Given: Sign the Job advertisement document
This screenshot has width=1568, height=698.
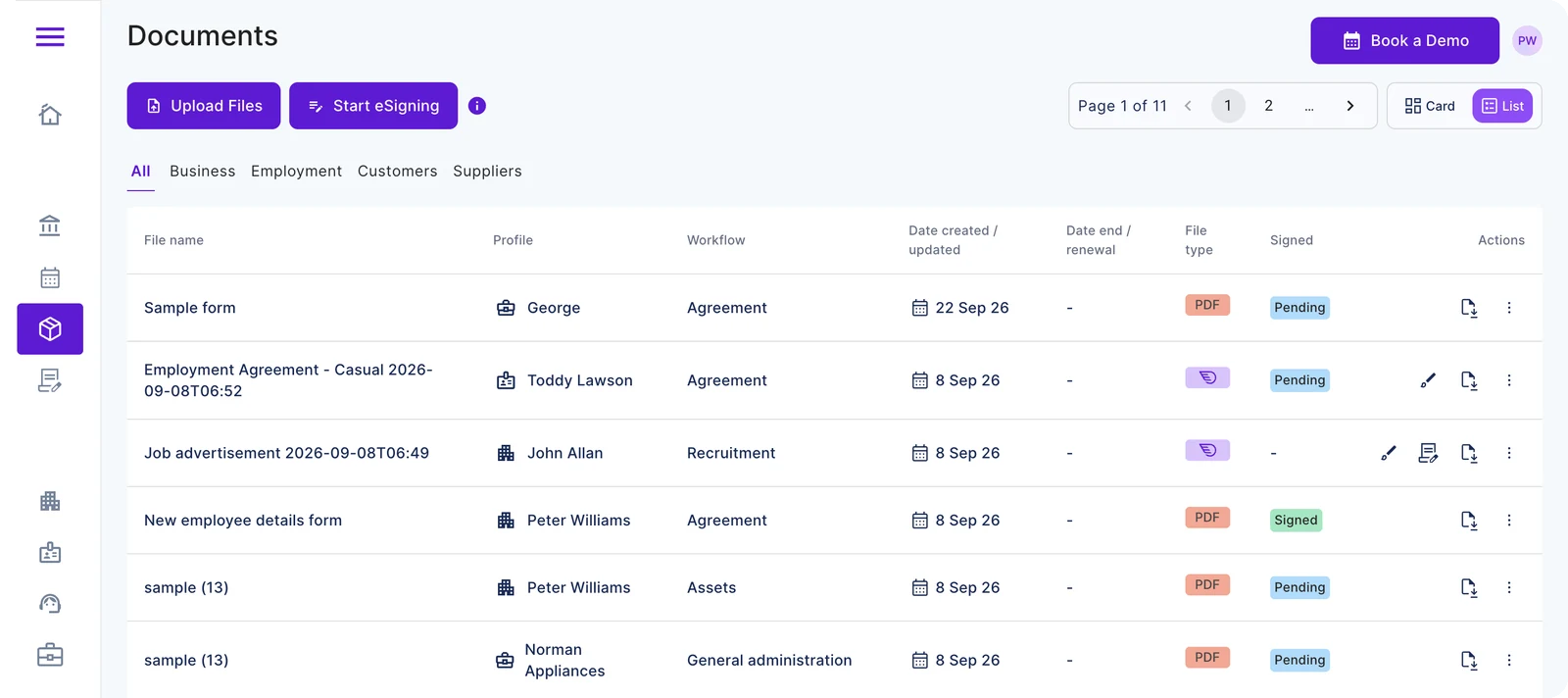Looking at the screenshot, I should coord(1428,453).
